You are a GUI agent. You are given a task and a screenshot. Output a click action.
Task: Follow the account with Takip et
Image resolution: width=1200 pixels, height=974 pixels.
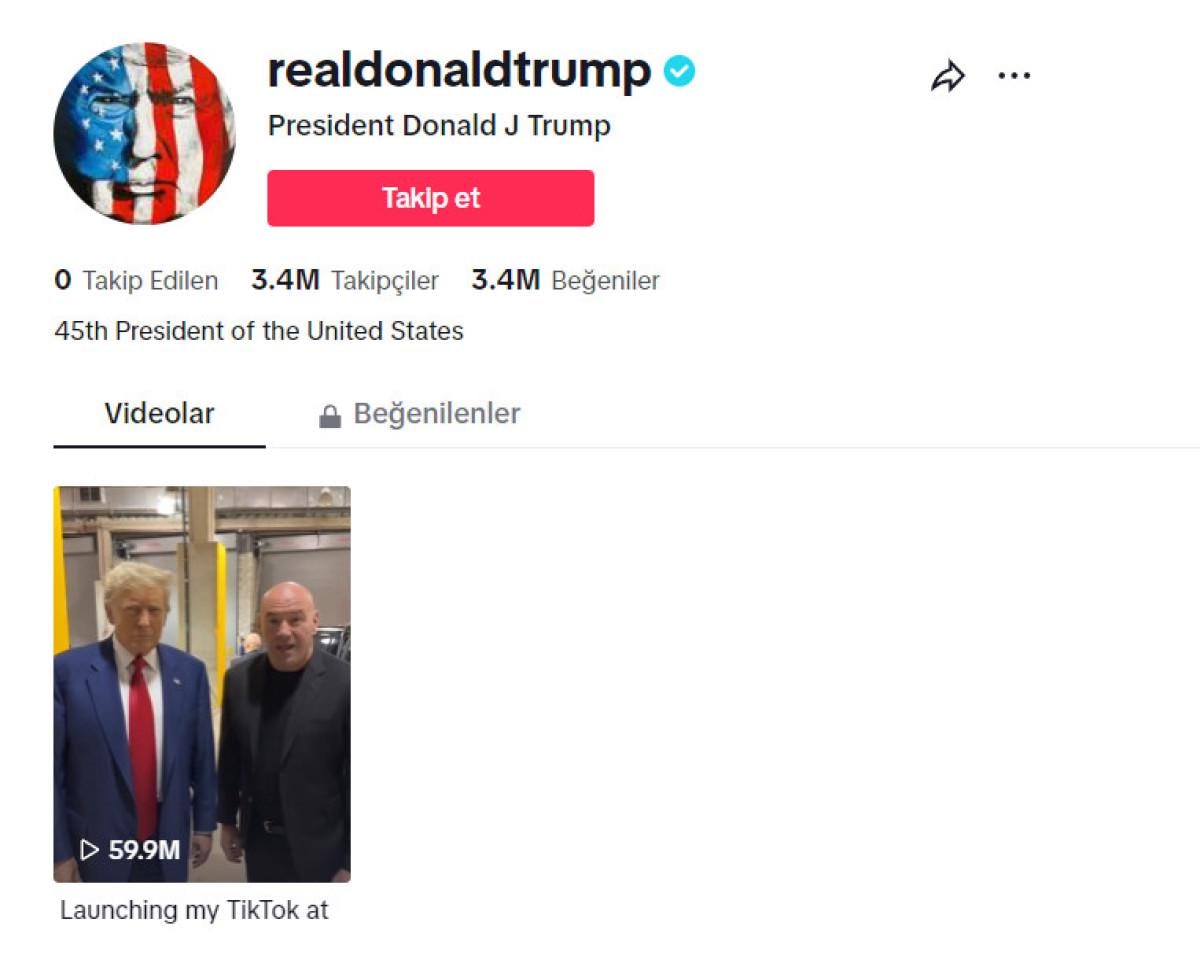pyautogui.click(x=431, y=198)
